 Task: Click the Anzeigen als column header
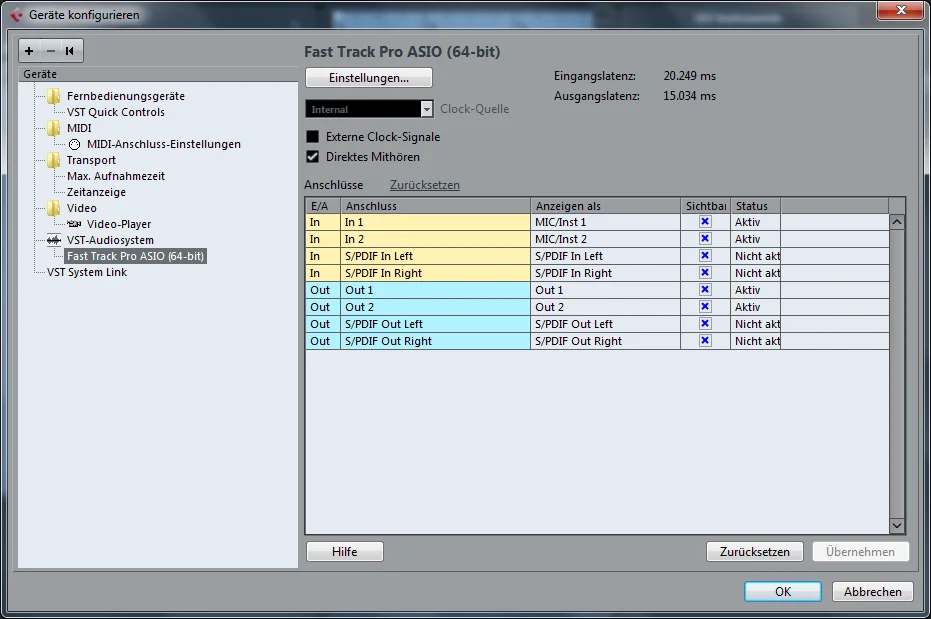click(605, 206)
